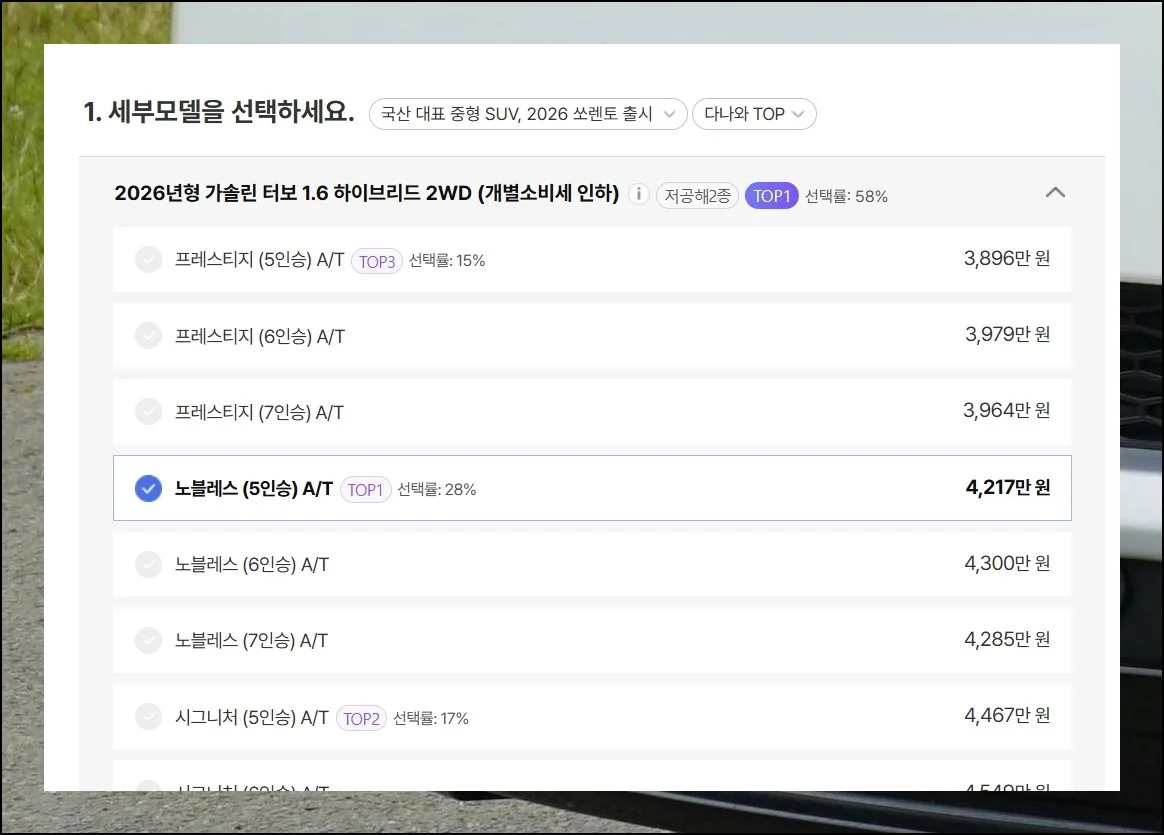Collapse the 2026년형 가솔린 터보 하이브리드 section
1164x835 pixels.
coord(1055,192)
